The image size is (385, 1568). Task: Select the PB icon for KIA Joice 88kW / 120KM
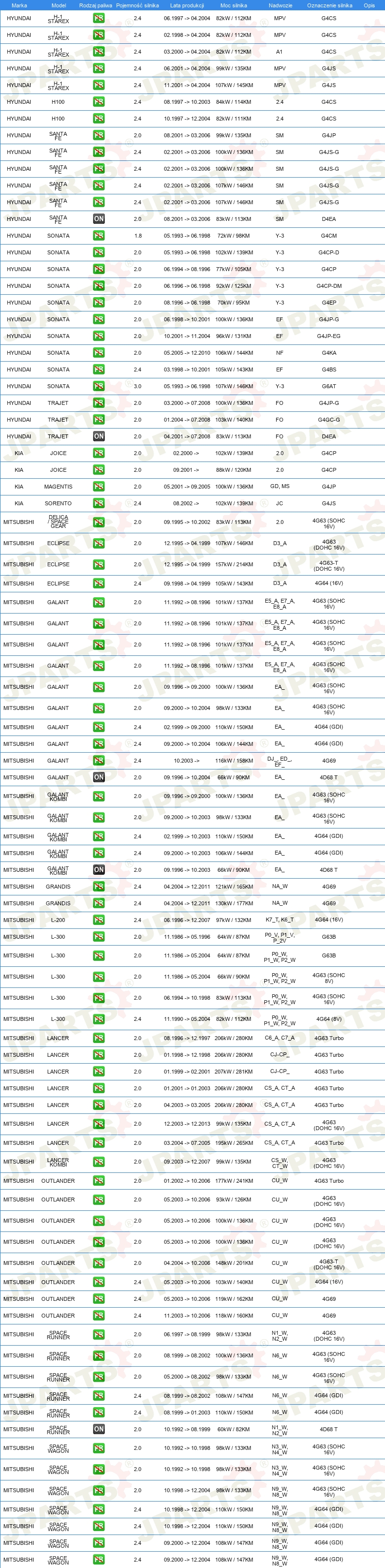pos(98,470)
